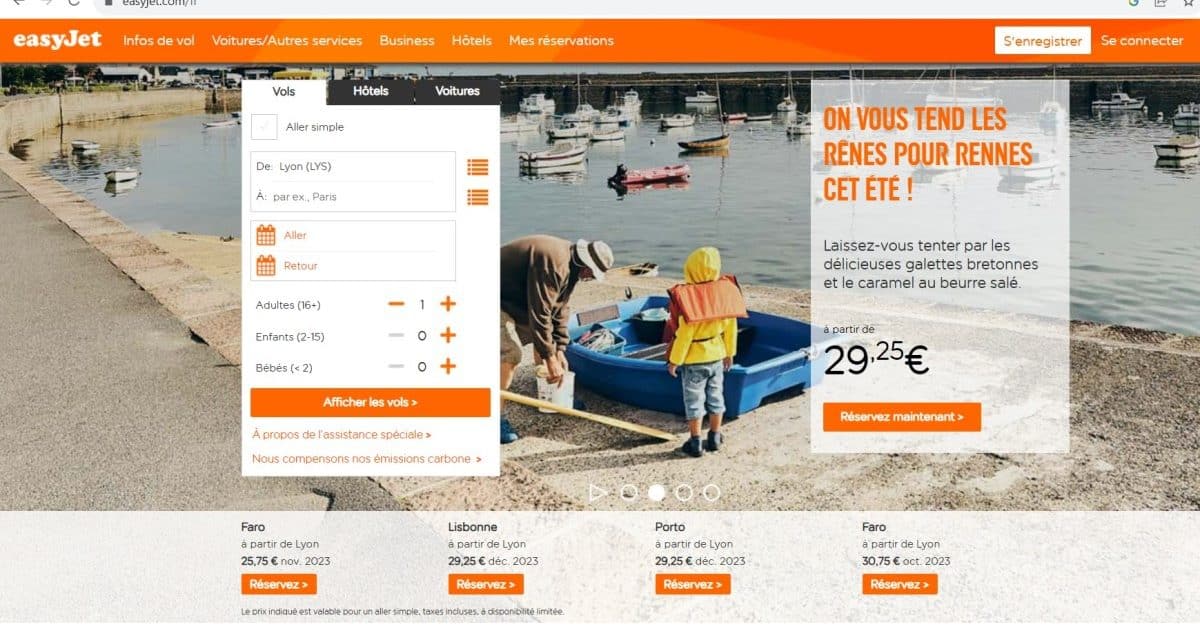Tick the Aller simple checkbox
1200x640 pixels.
264,127
